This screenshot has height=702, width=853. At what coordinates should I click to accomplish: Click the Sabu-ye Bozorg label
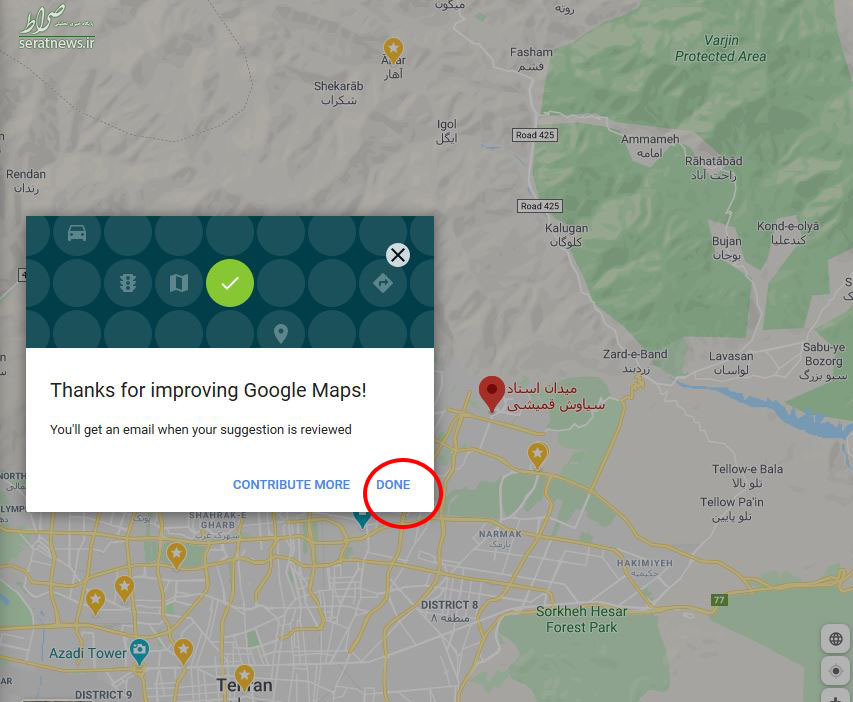point(824,361)
